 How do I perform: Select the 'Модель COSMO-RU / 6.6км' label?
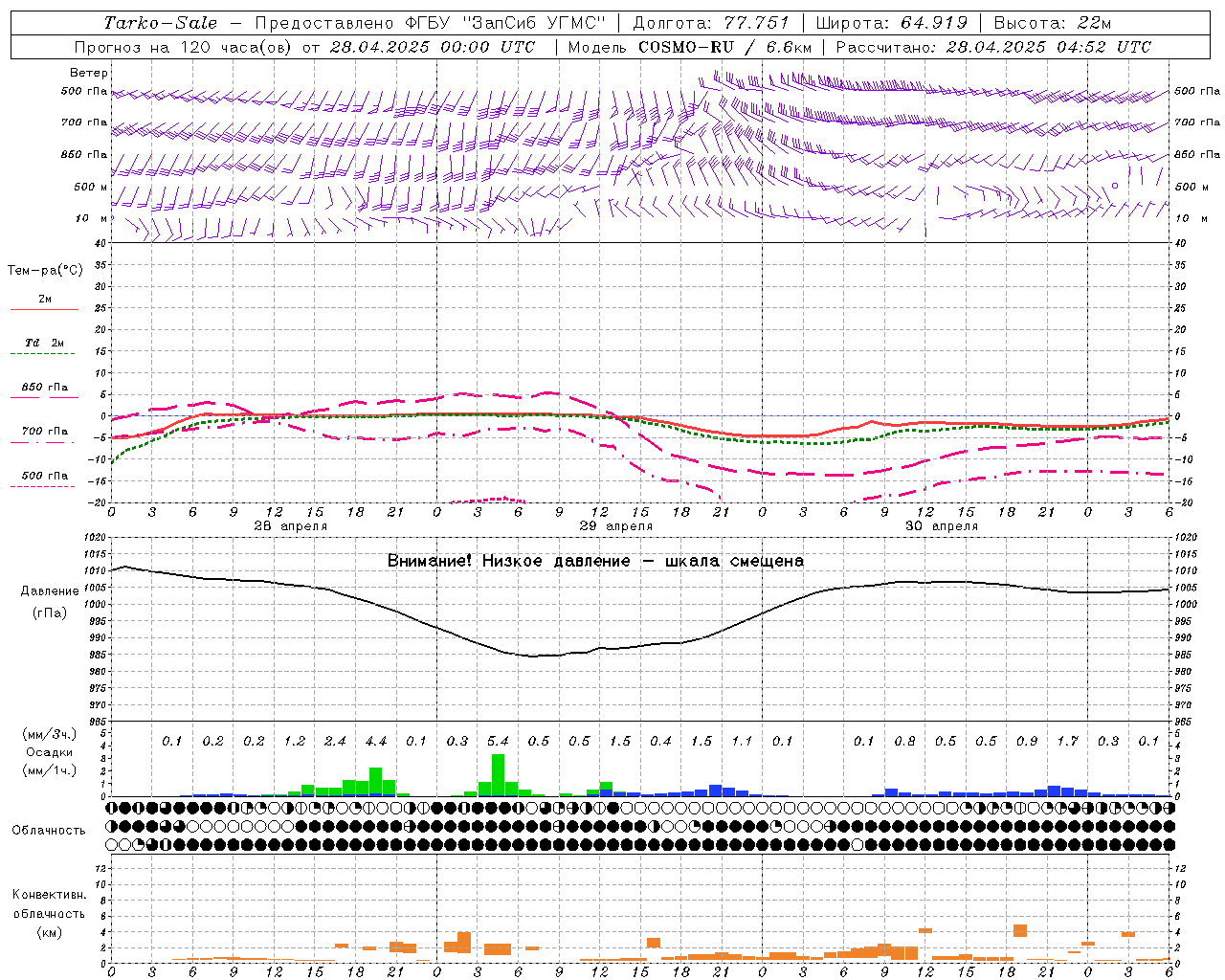[x=690, y=47]
